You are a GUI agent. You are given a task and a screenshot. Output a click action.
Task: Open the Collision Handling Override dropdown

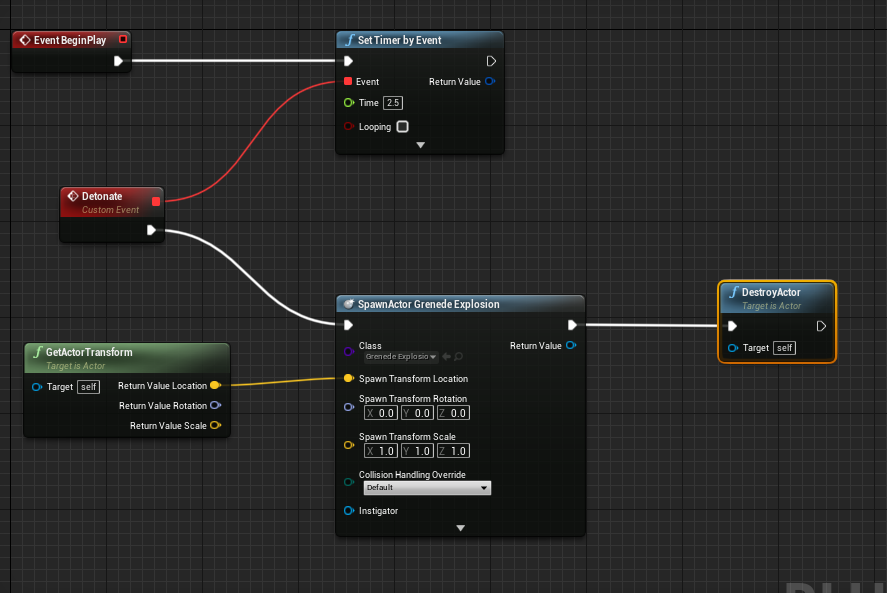pyautogui.click(x=427, y=488)
